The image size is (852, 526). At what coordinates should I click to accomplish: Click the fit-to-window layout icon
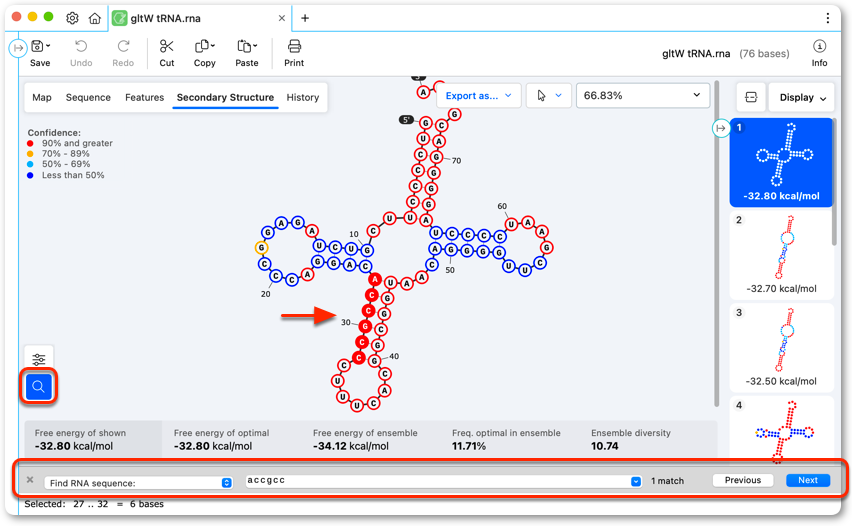tap(751, 97)
